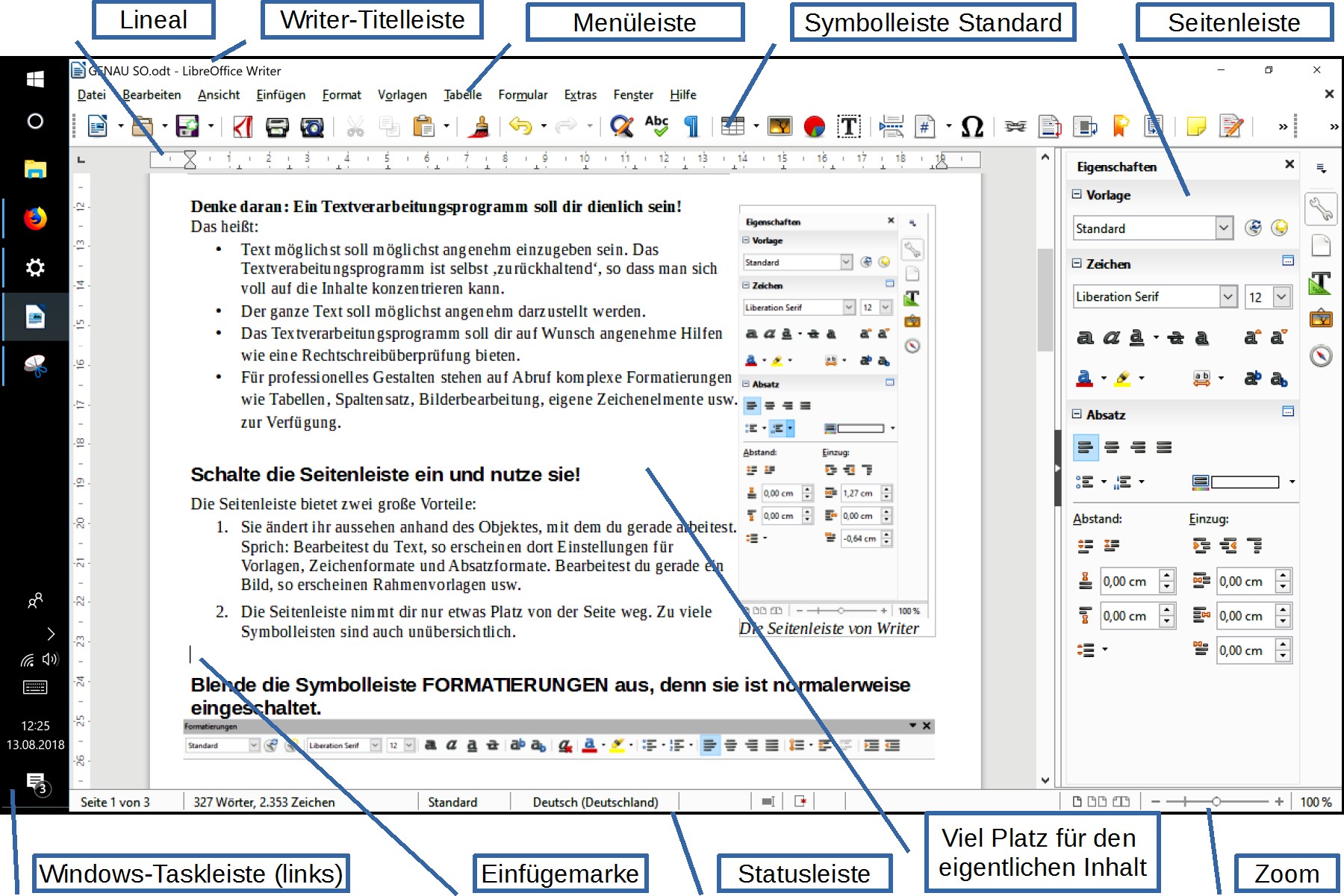Toggle bold in the sidebar Zeichen section

click(1085, 338)
